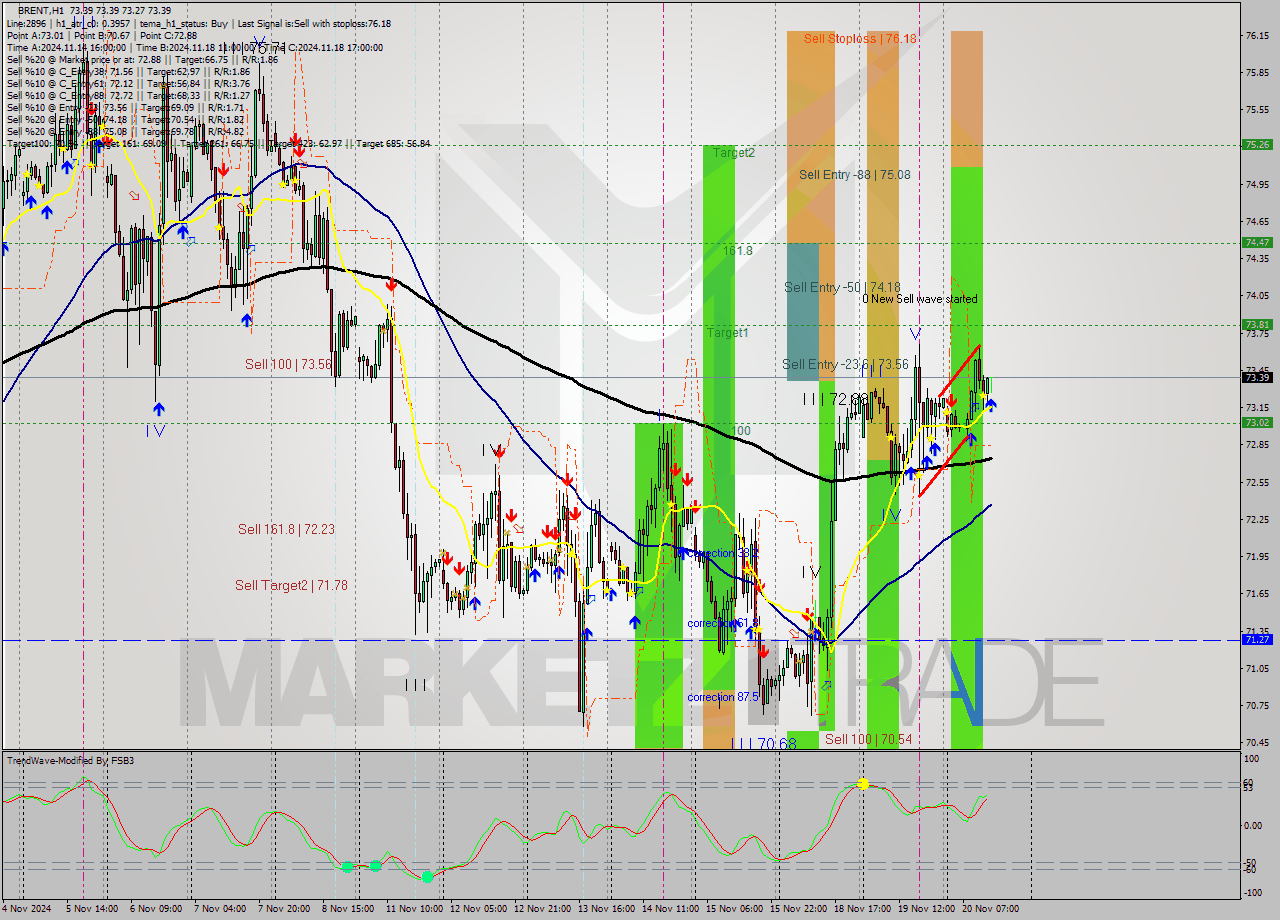Viewport: 1280px width, 920px height.
Task: Select the 'Sell Entry -50 | 74.18' label
Action: (842, 287)
